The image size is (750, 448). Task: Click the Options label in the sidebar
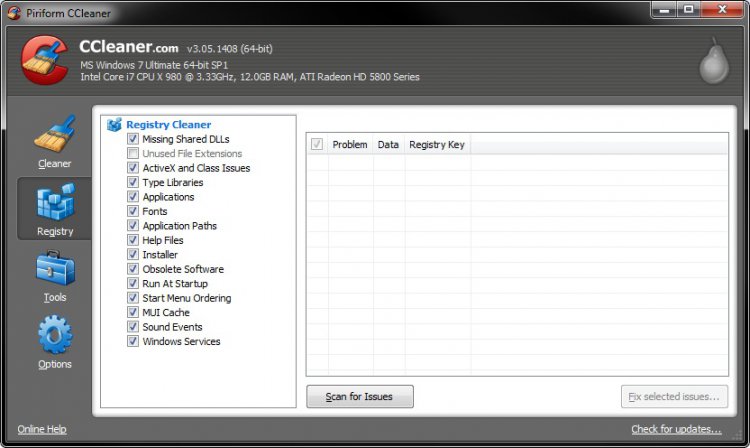(55, 364)
